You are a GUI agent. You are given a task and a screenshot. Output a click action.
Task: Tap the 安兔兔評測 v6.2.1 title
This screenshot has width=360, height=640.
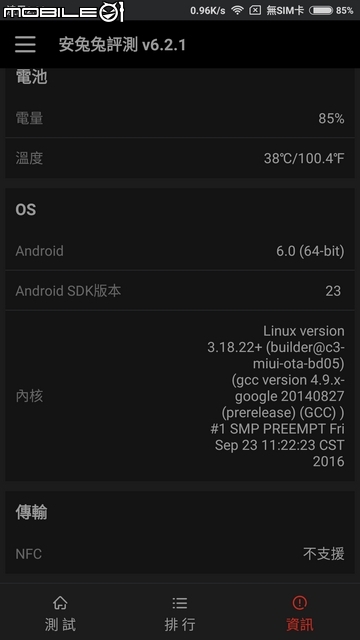click(x=122, y=45)
